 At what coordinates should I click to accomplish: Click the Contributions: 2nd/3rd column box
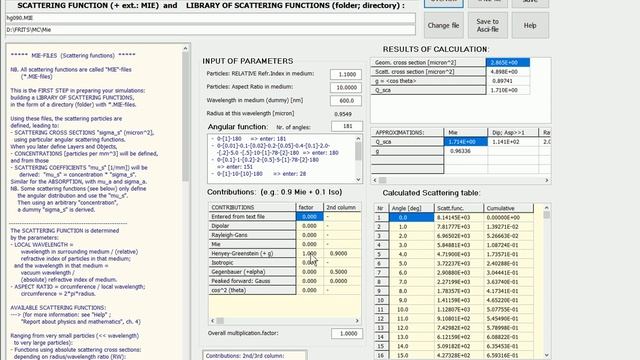tap(255, 356)
